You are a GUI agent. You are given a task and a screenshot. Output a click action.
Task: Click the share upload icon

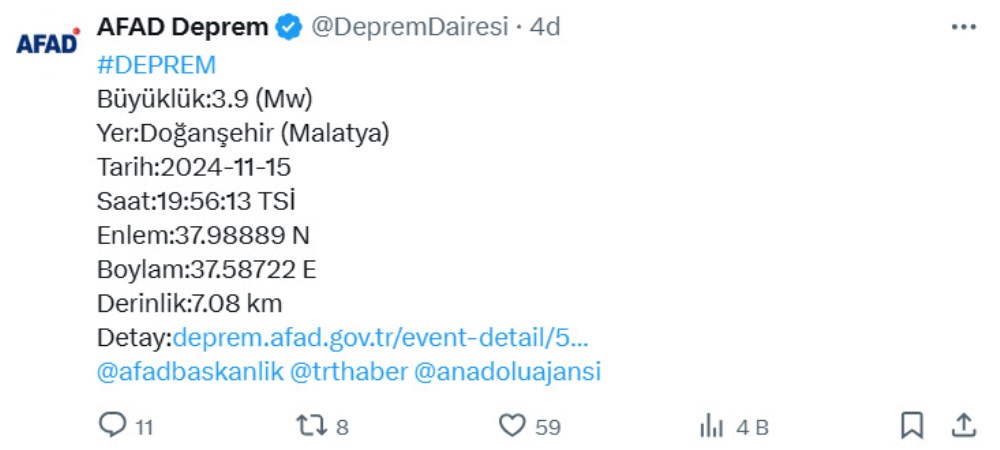pos(963,425)
